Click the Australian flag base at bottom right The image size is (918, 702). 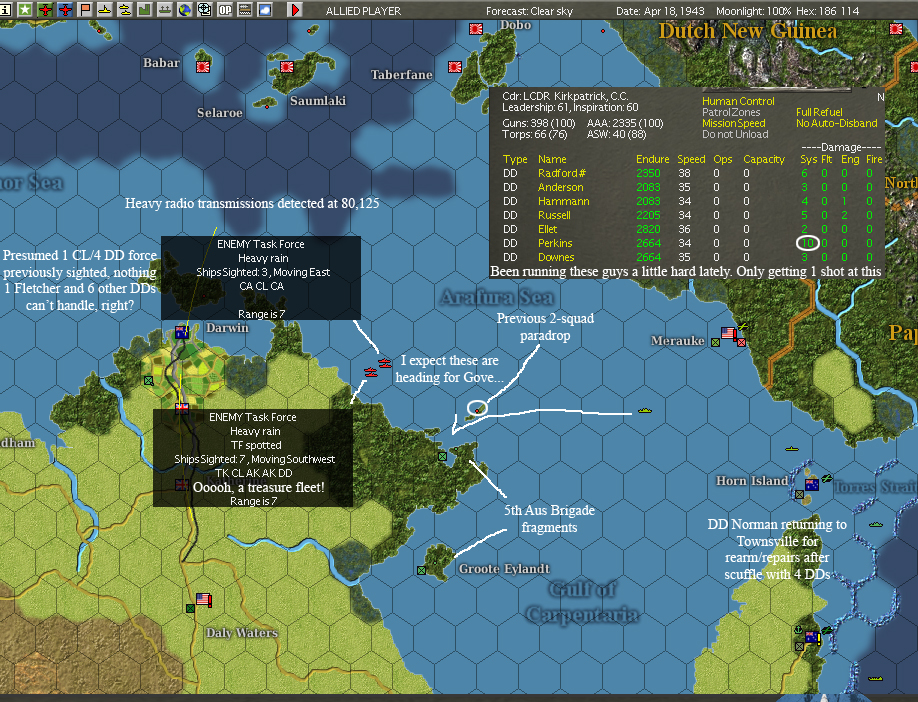pos(812,637)
